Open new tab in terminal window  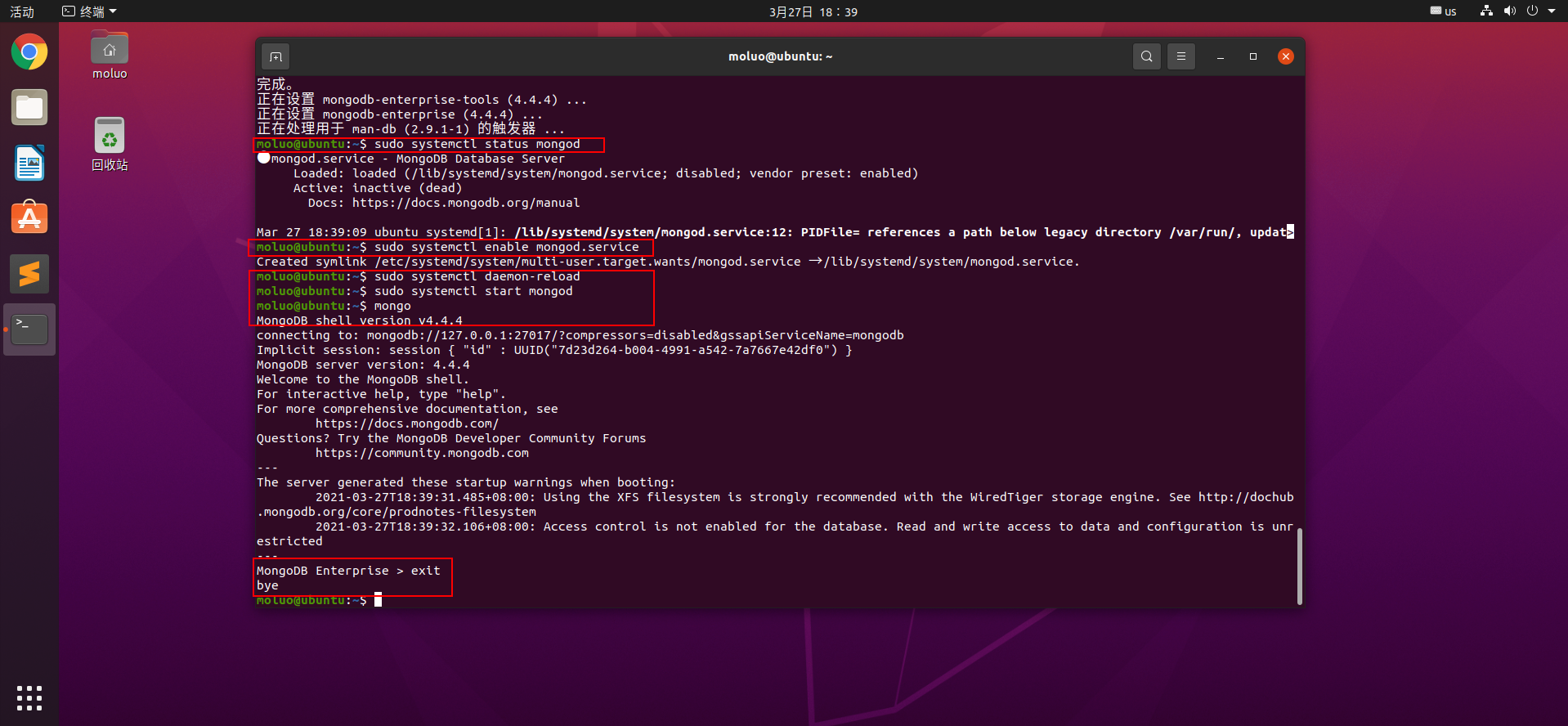pos(276,56)
